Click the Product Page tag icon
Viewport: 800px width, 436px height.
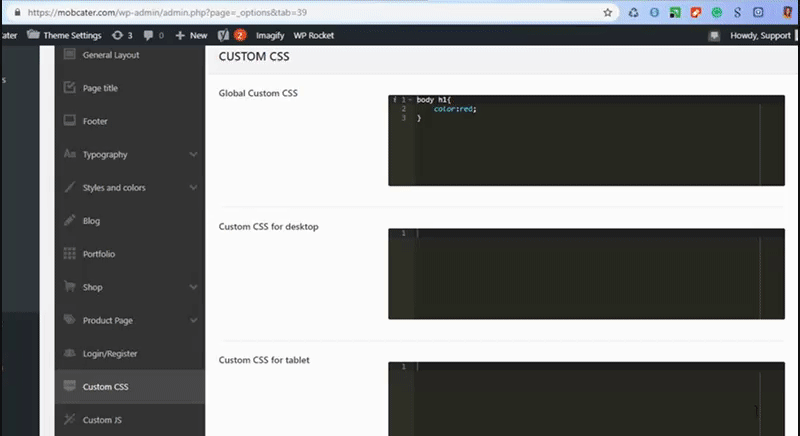pos(69,319)
